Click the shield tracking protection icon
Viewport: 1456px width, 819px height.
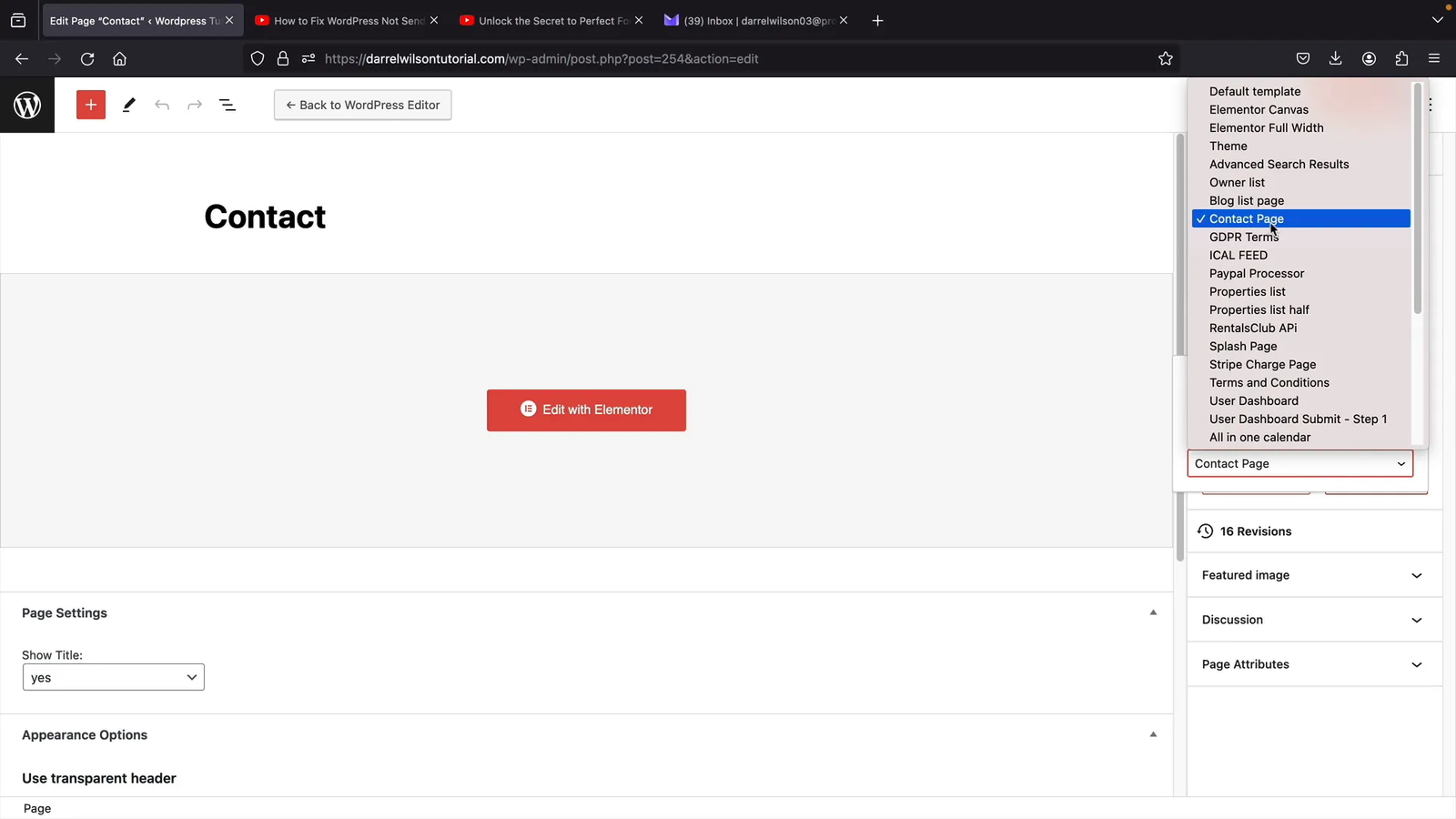(258, 58)
